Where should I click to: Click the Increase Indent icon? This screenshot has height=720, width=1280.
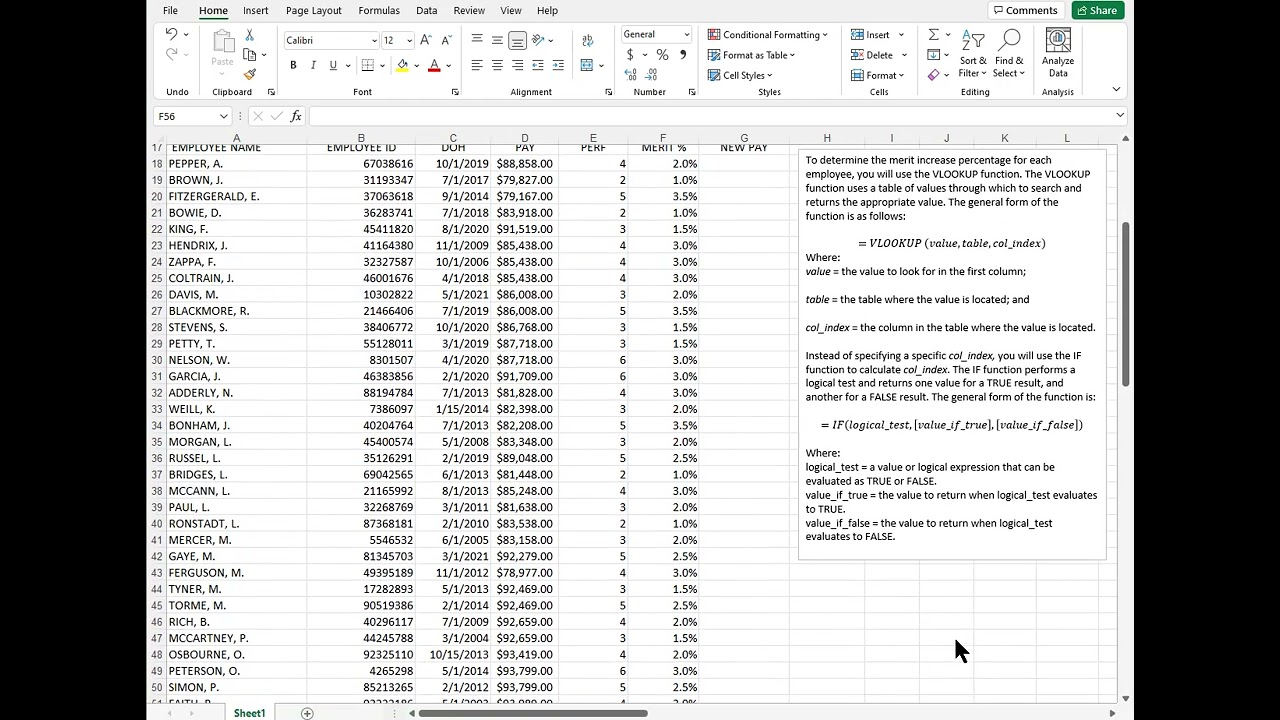(x=558, y=65)
